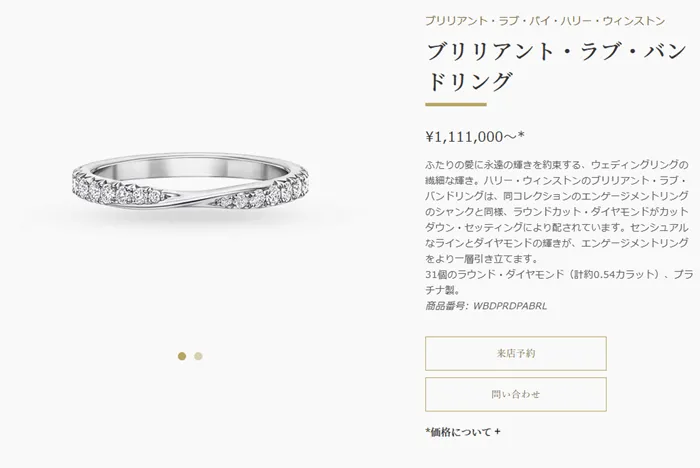Image resolution: width=700 pixels, height=468 pixels.
Task: Click the plus sign next to 価格について
Action: 497,432
